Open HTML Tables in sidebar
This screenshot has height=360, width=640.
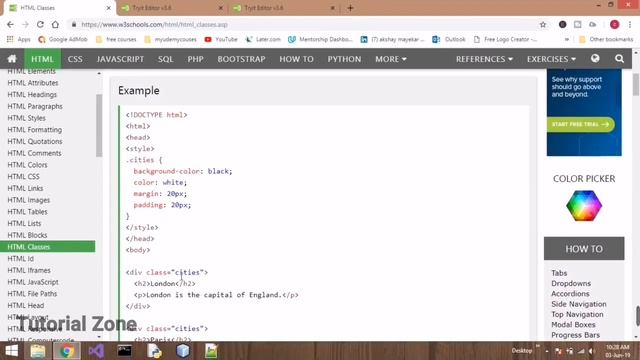point(27,212)
